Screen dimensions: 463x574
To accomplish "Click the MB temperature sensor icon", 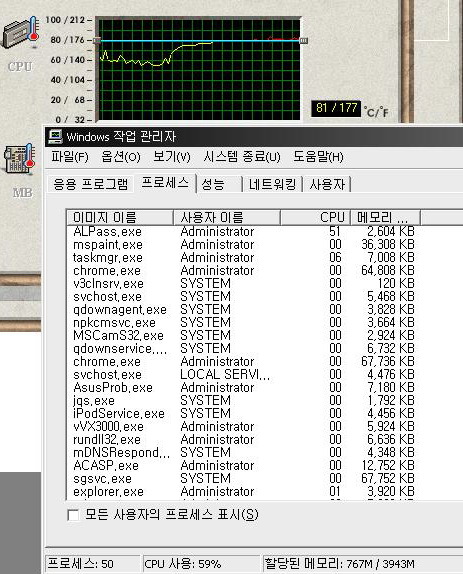I will (x=19, y=160).
